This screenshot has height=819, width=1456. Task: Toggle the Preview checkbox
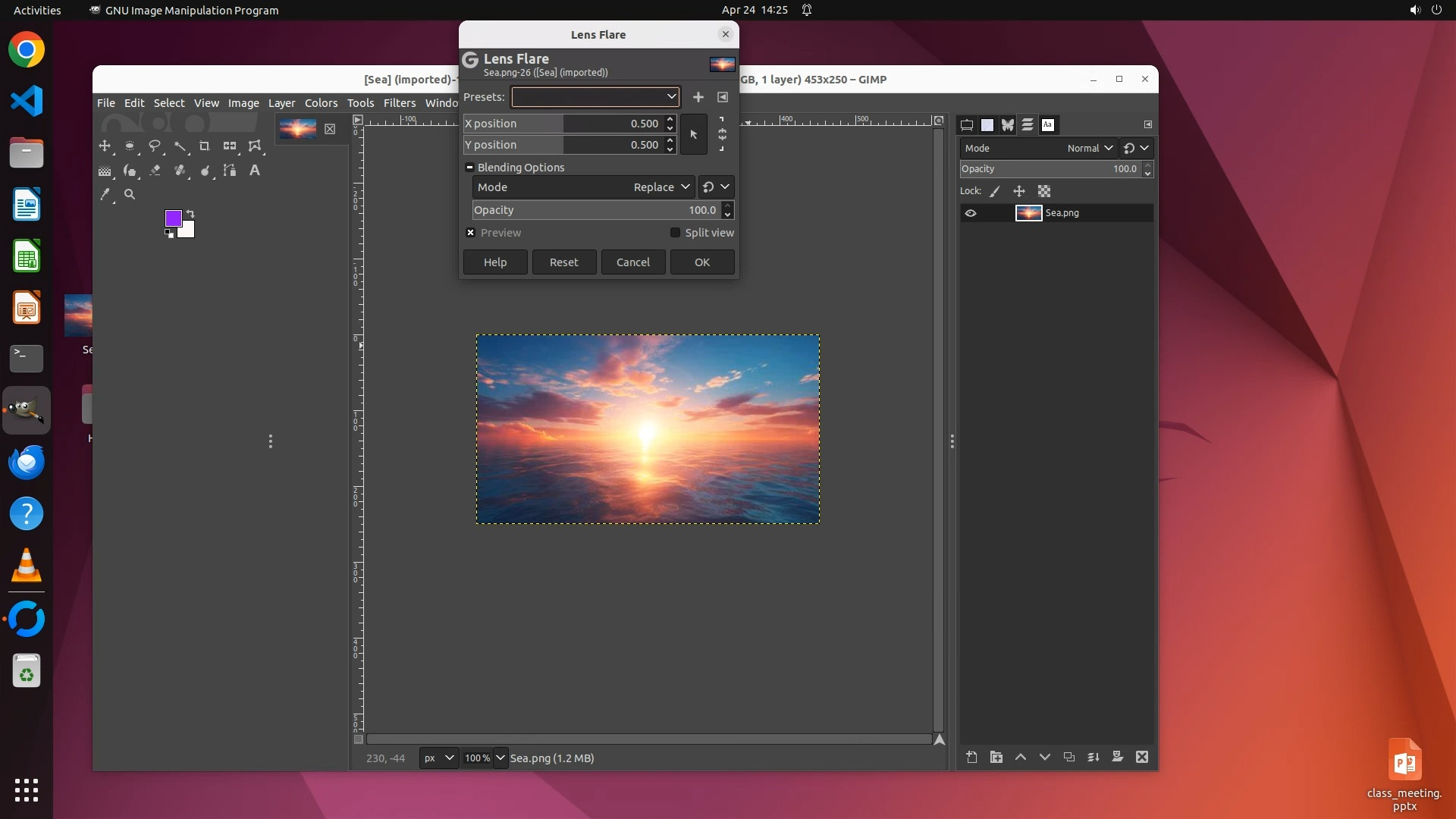pos(471,233)
